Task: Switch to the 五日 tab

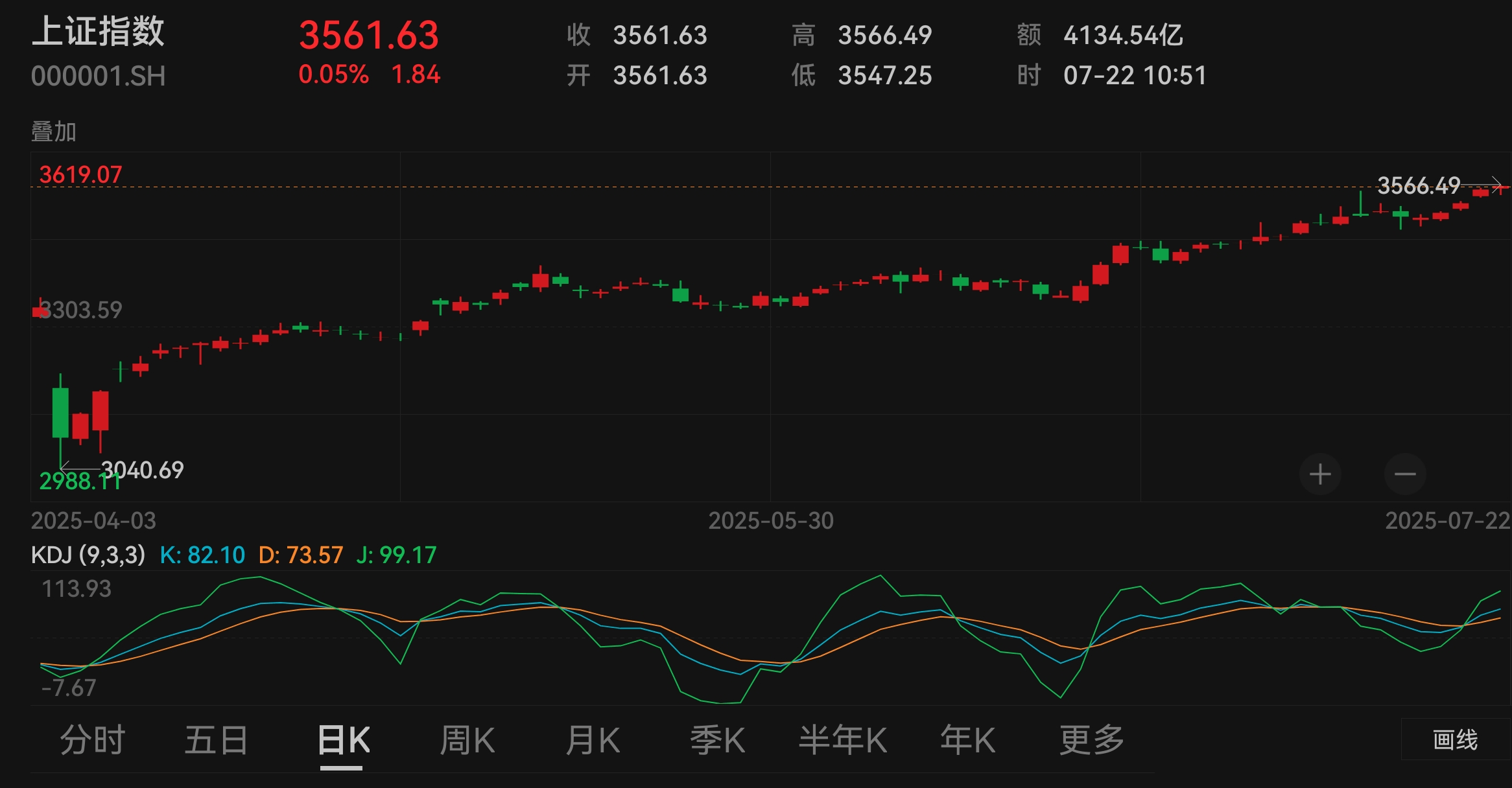Action: 217,740
